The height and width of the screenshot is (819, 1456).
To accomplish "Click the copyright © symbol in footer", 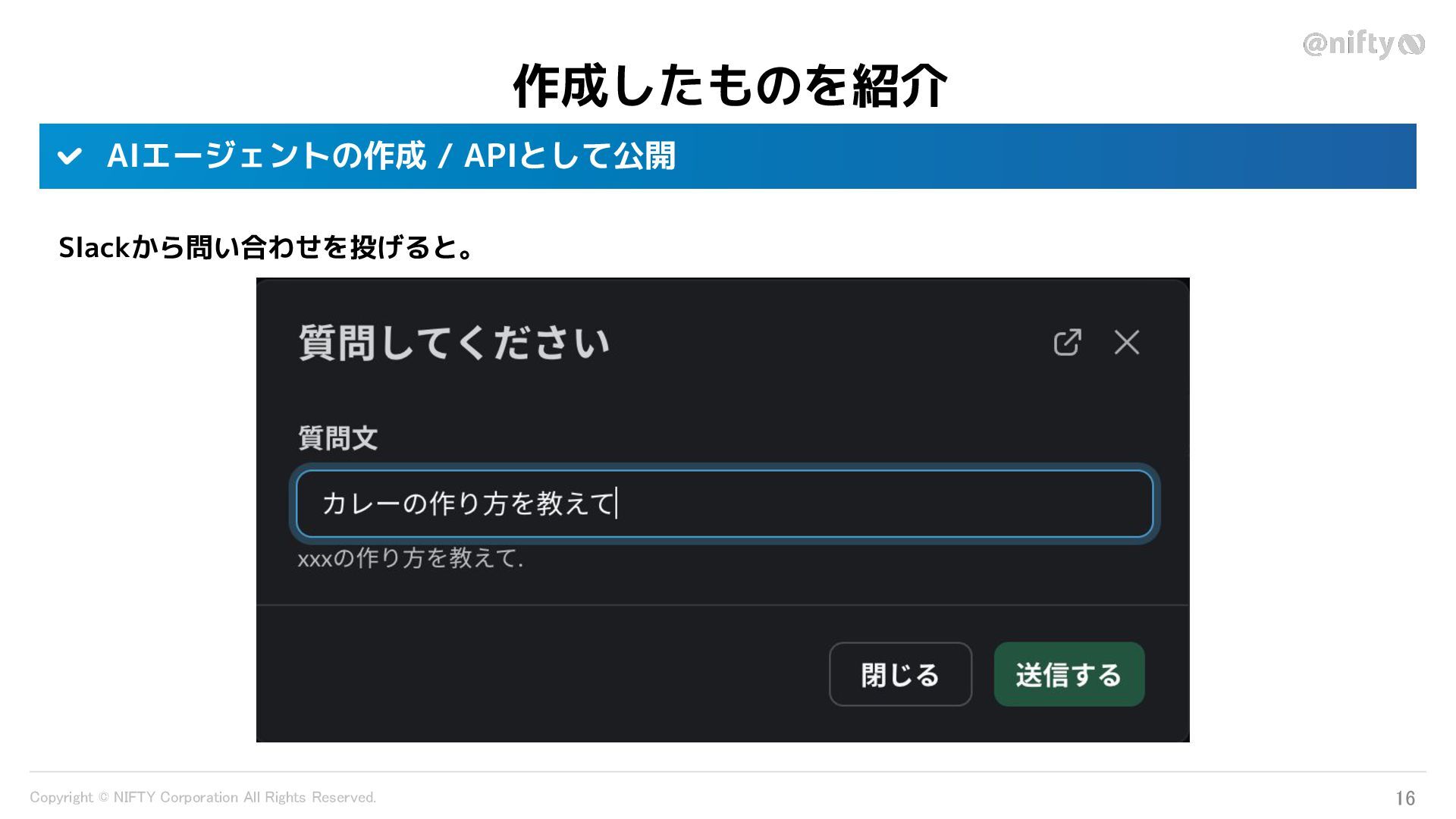I will [x=104, y=798].
